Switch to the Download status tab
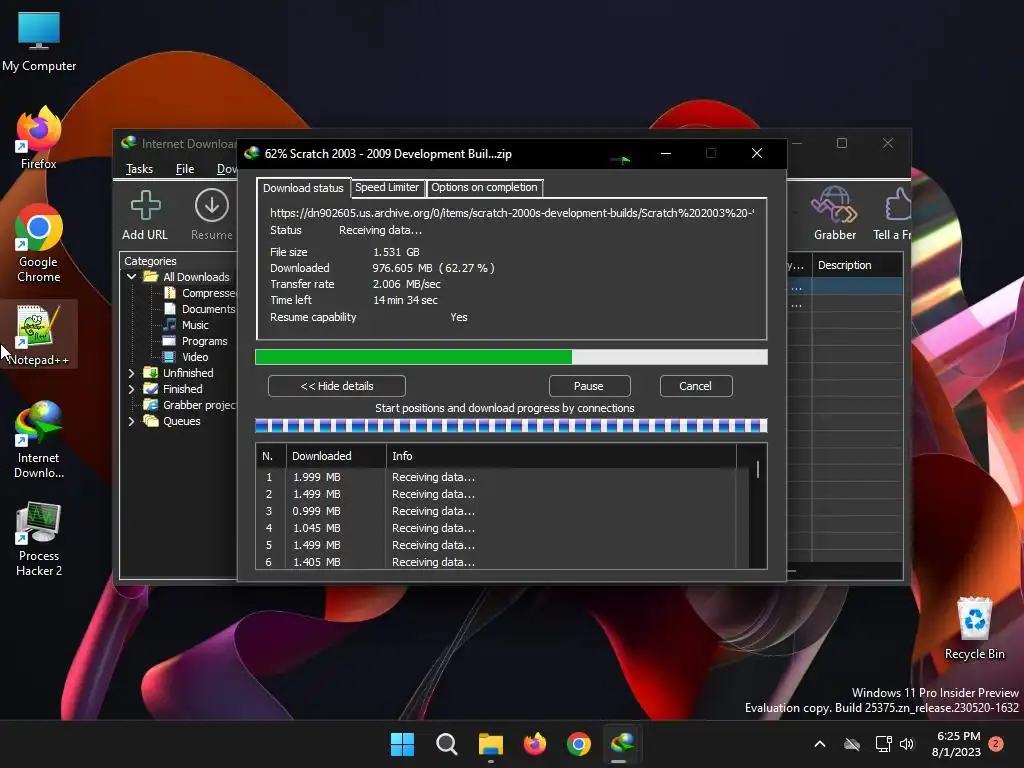Screen dimensions: 1024x768 click(303, 188)
